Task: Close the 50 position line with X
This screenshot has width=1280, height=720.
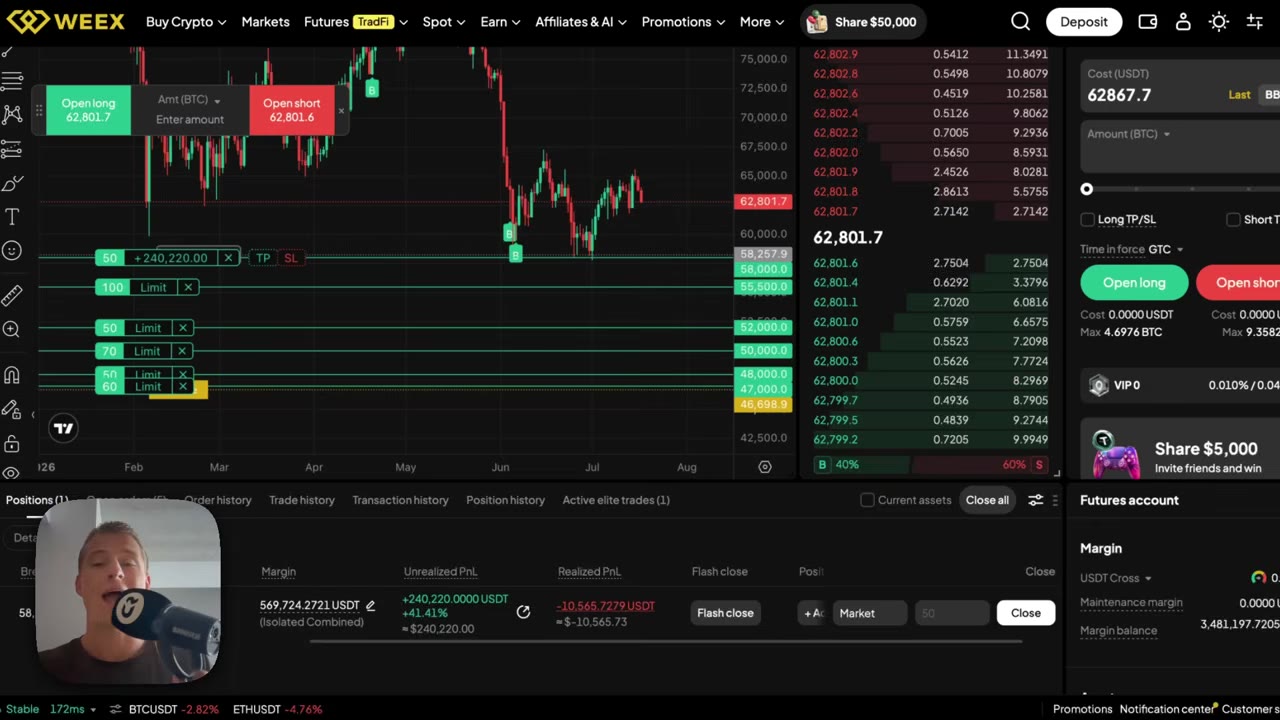Action: pos(228,258)
